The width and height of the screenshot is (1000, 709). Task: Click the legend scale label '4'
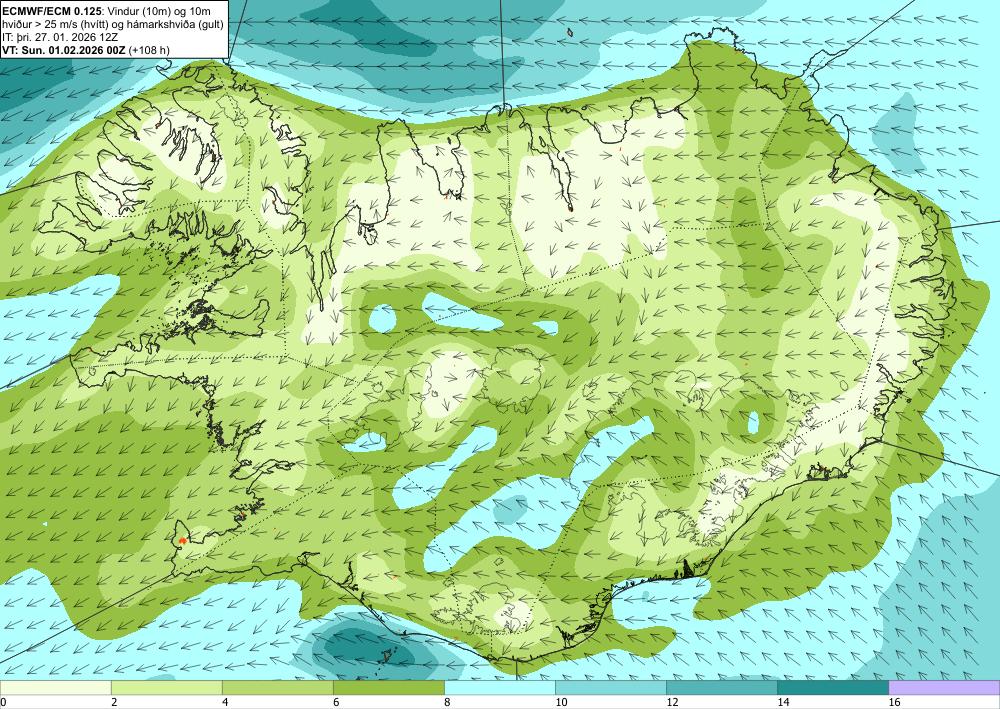tap(224, 702)
